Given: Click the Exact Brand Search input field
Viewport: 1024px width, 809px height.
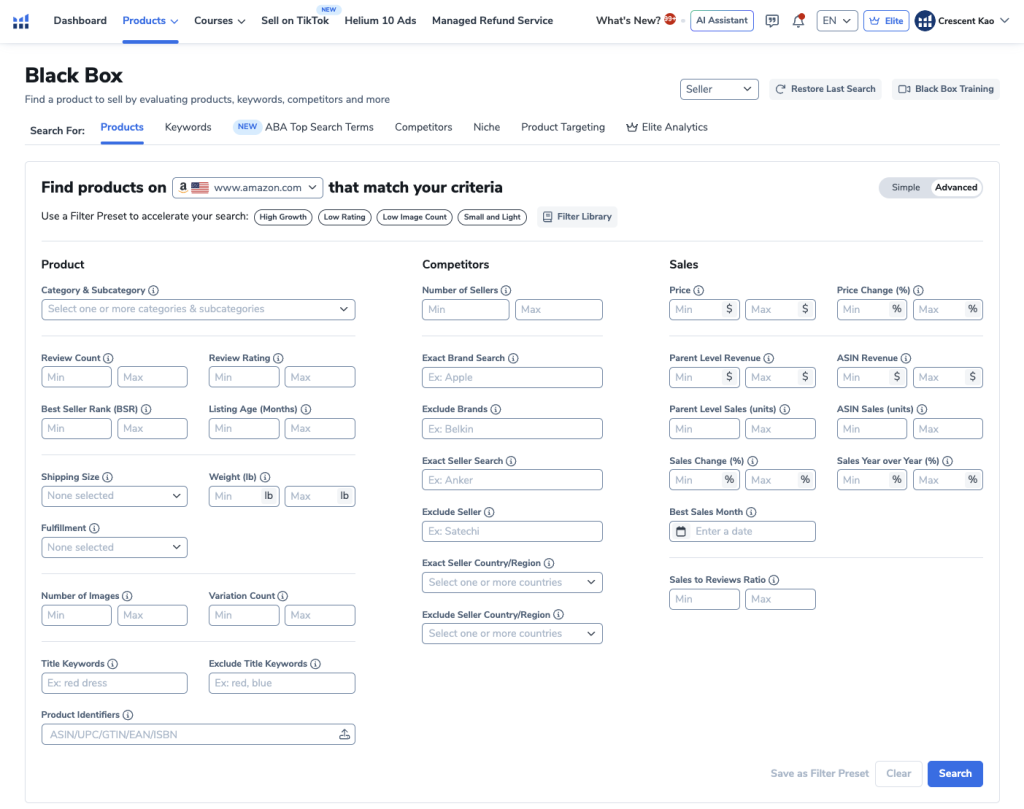Looking at the screenshot, I should click(x=512, y=378).
